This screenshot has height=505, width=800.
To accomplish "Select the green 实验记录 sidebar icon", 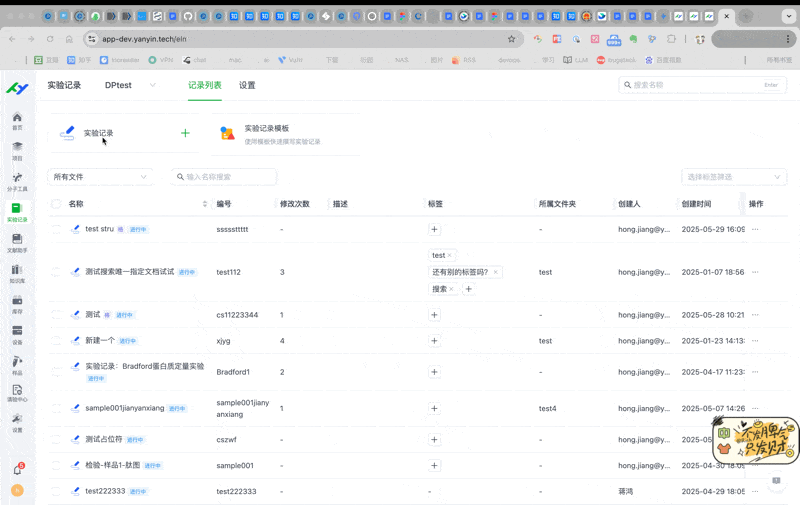I will [17, 212].
